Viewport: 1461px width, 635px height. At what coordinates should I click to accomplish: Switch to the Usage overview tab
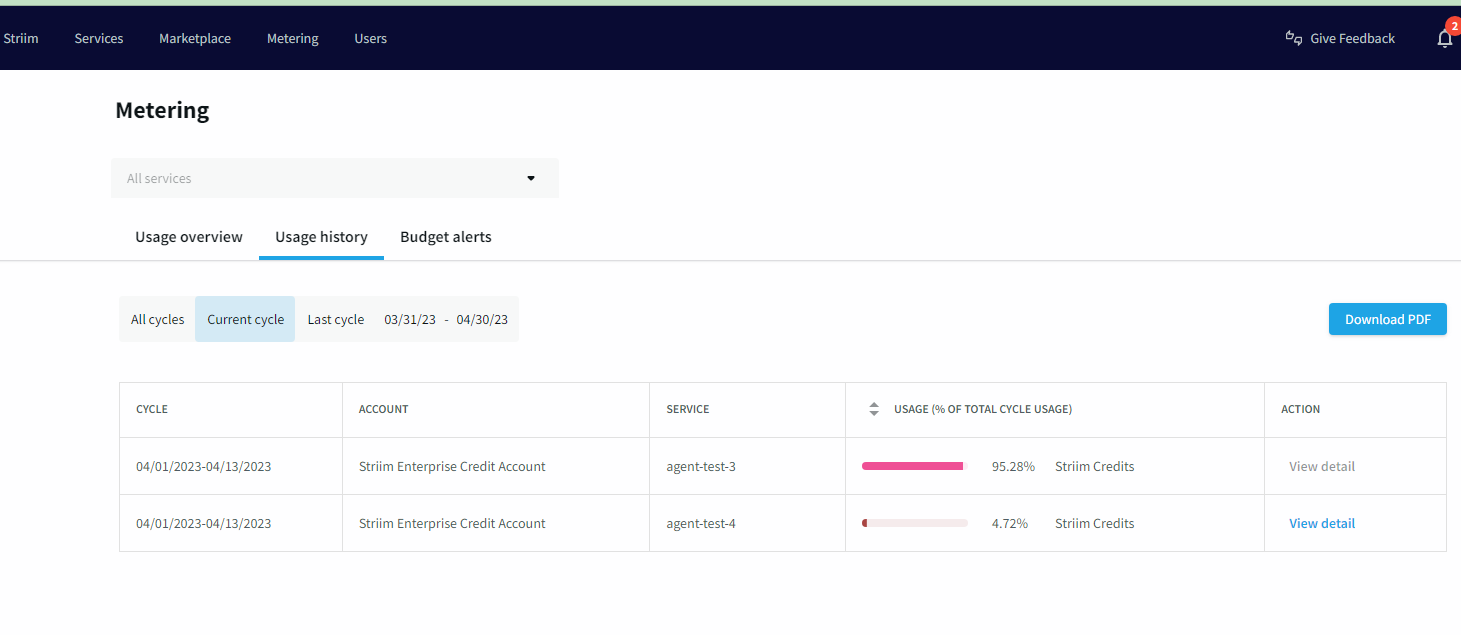point(189,237)
